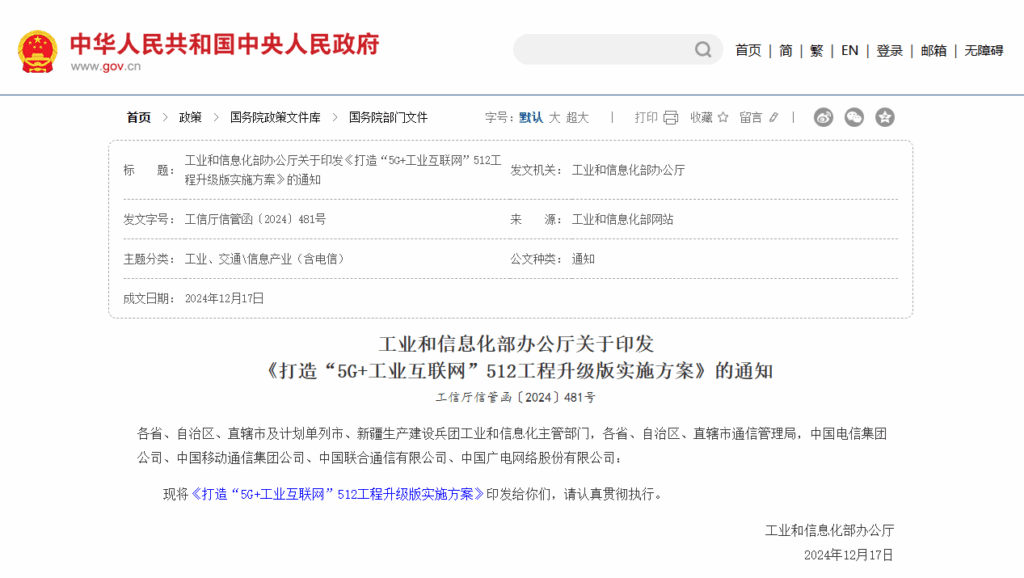Open the 登录 login link
1024x578 pixels.
click(x=889, y=51)
